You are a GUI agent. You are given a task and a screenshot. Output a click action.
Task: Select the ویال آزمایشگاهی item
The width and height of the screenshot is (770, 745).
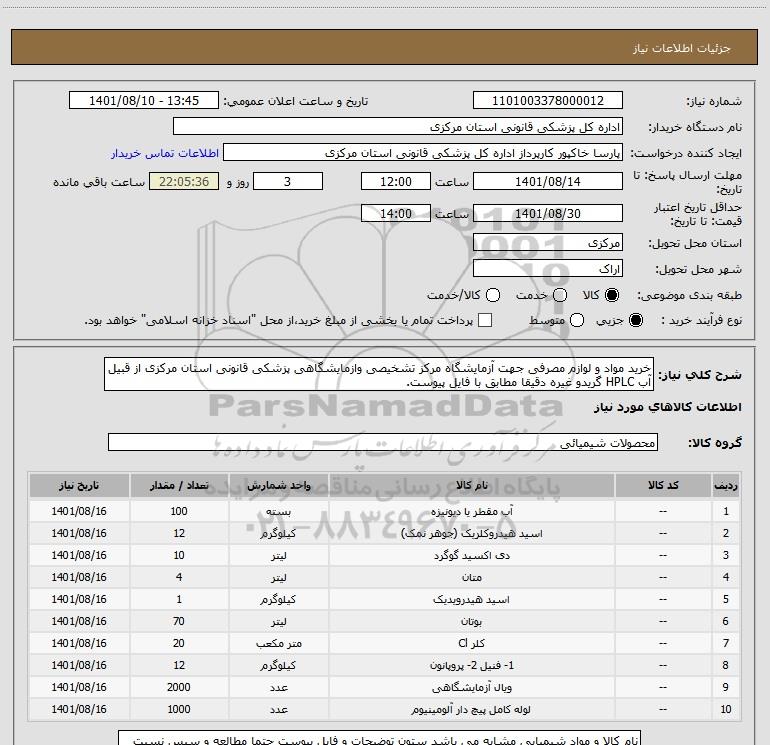tap(471, 688)
